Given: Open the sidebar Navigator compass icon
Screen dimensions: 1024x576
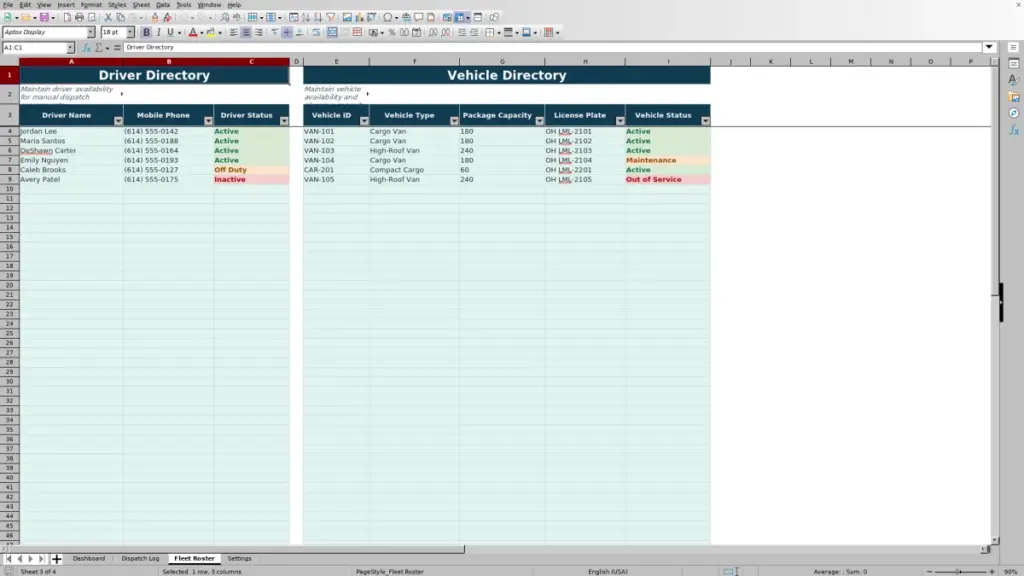Looking at the screenshot, I should click(x=1014, y=113).
